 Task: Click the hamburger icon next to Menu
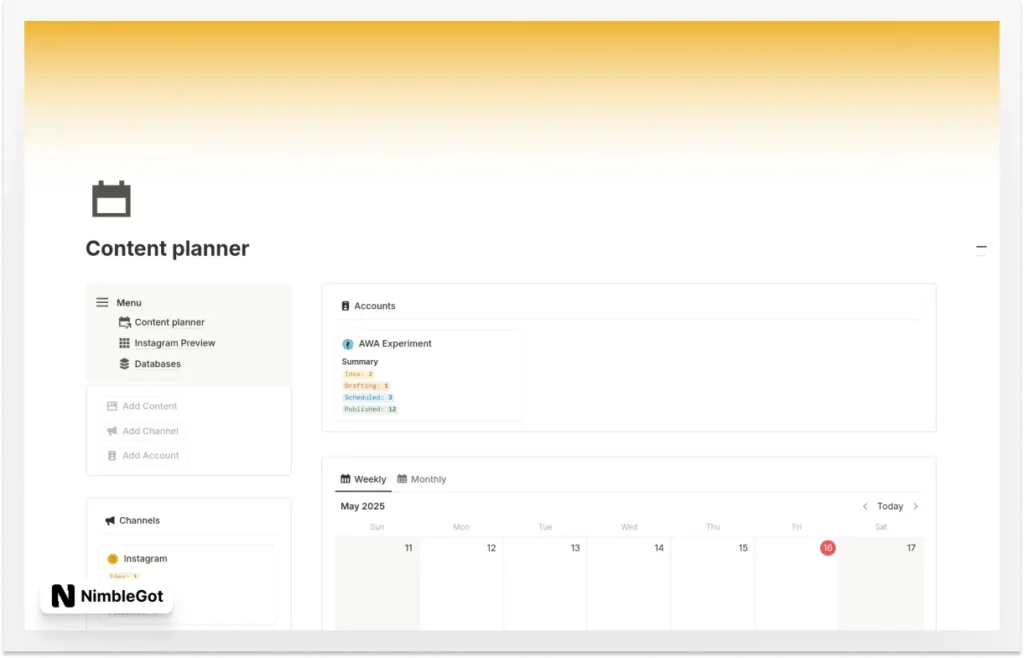tap(101, 301)
